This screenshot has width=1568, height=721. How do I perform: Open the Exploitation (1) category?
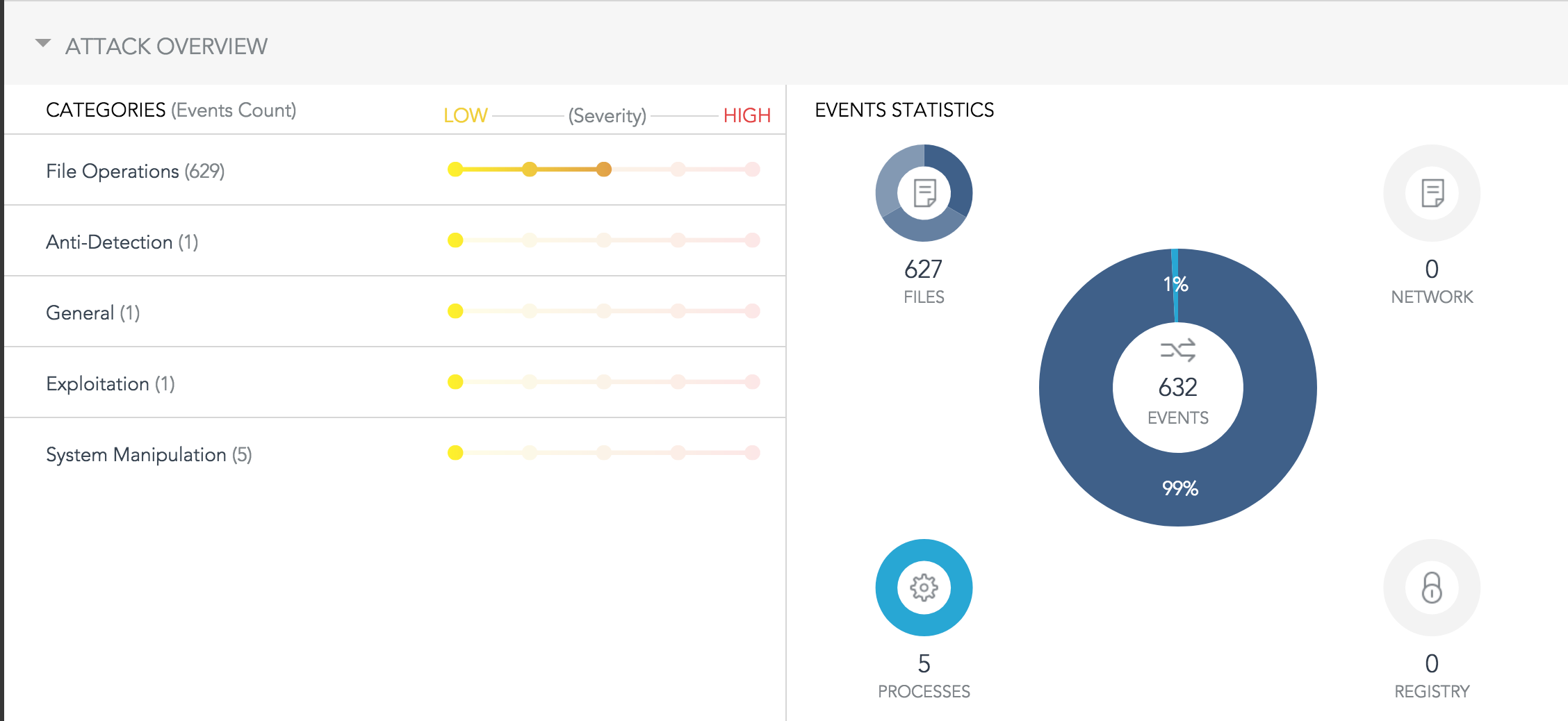click(110, 383)
